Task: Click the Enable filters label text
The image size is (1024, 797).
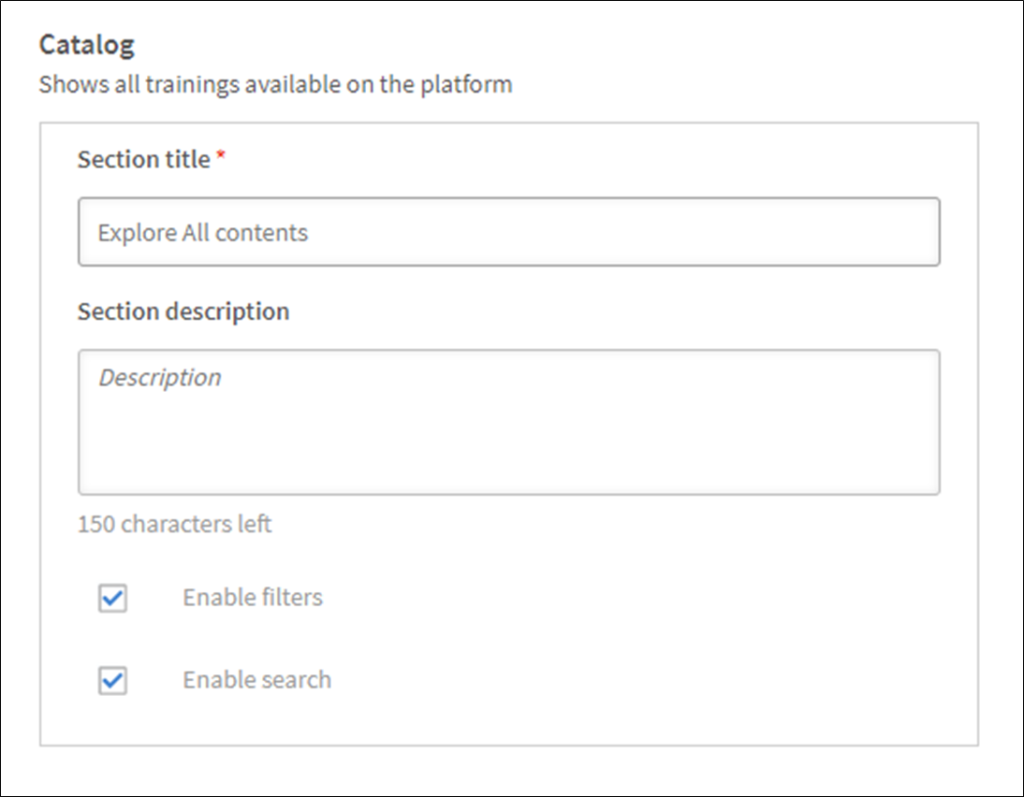Action: 252,598
